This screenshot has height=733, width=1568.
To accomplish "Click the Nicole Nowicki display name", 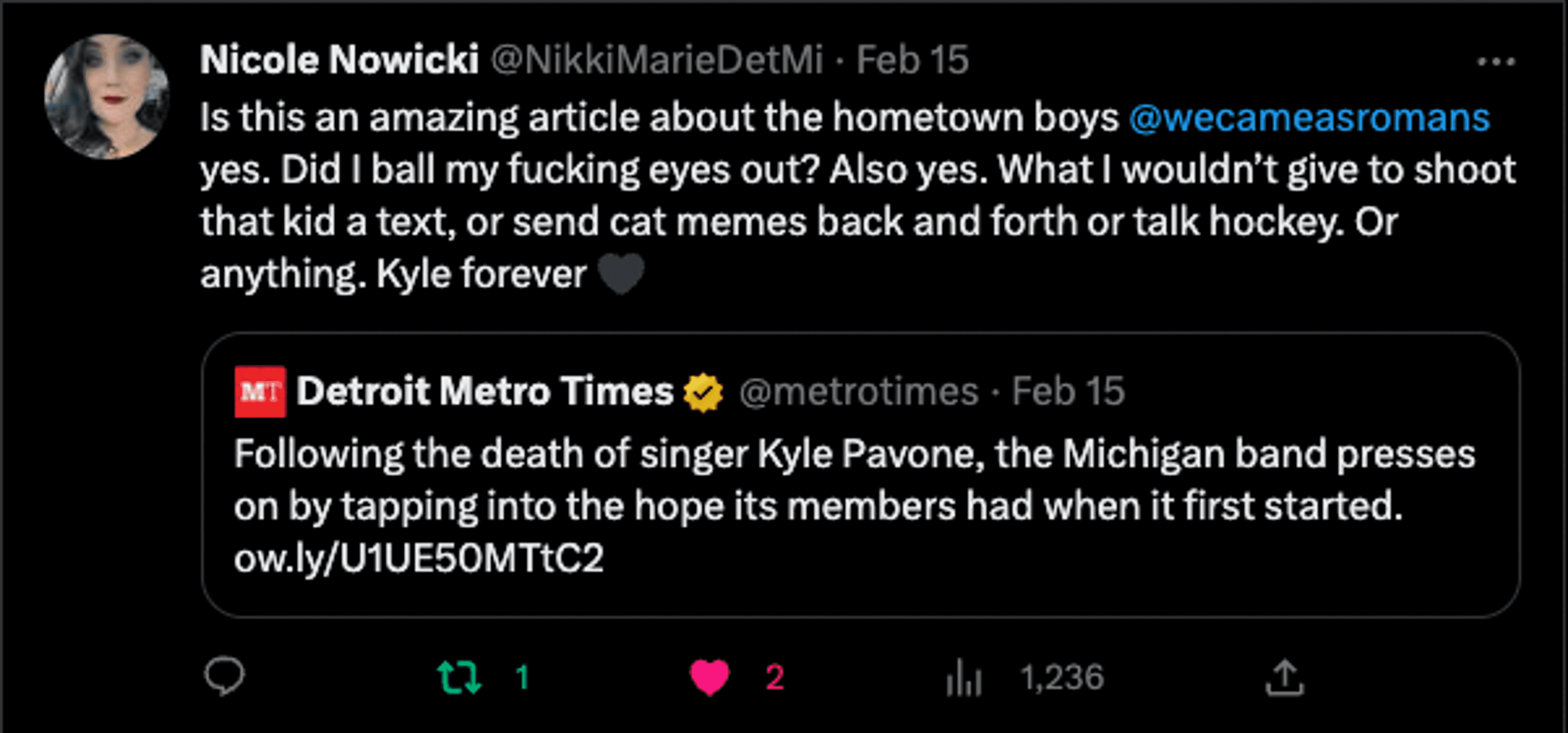I will tap(339, 60).
